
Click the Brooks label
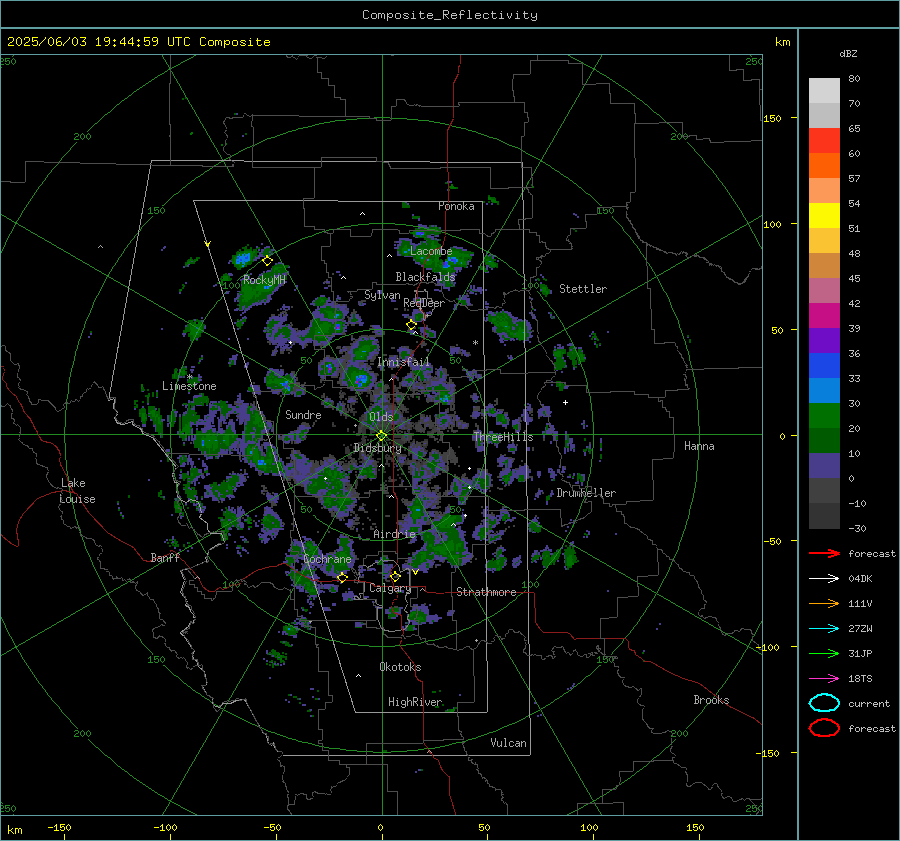[711, 700]
